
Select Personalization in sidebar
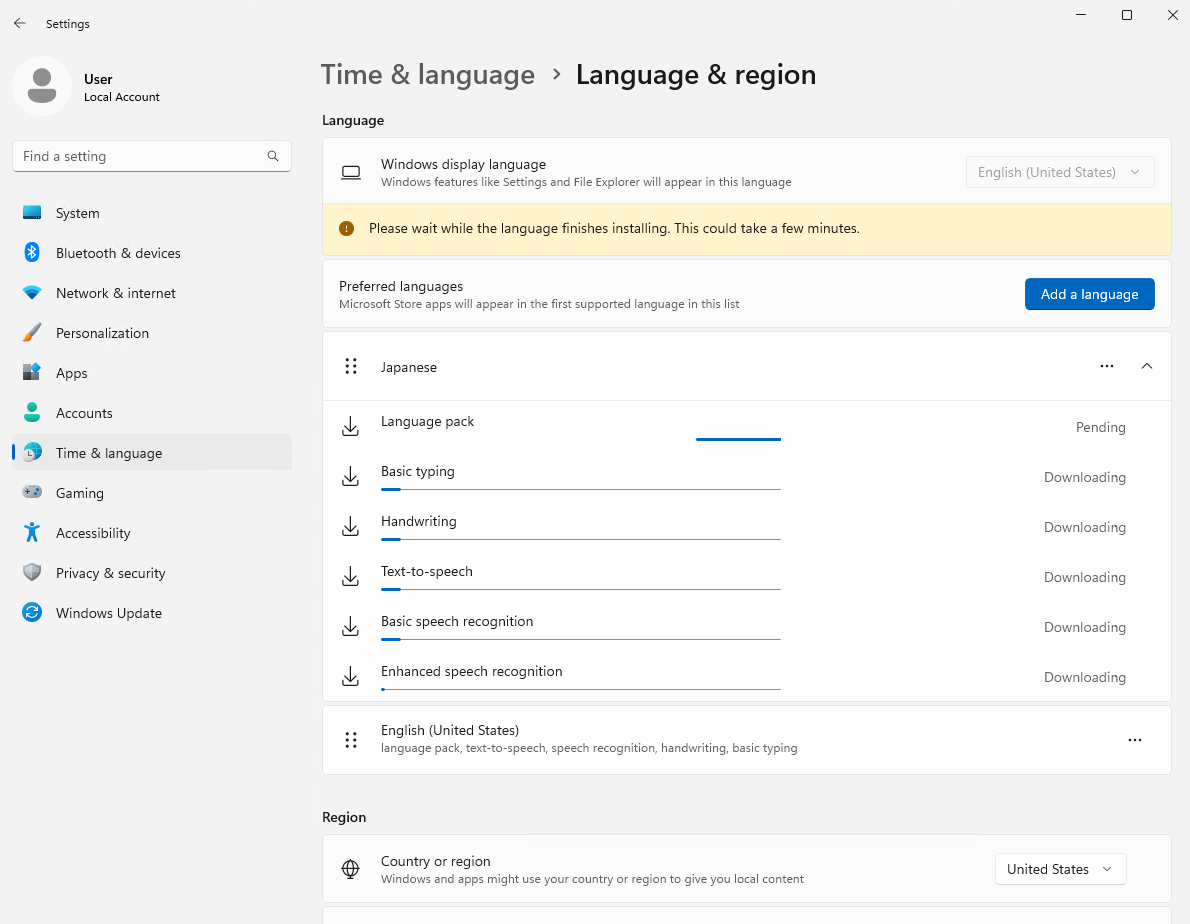[x=152, y=332]
